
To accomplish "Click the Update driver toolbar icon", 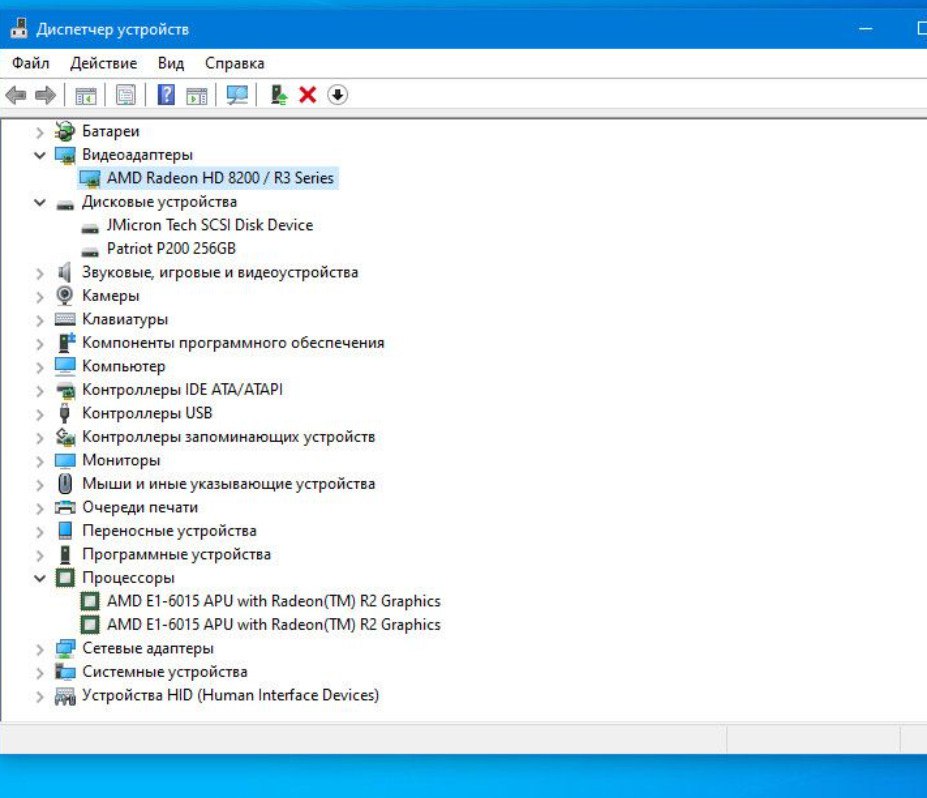I will click(278, 95).
